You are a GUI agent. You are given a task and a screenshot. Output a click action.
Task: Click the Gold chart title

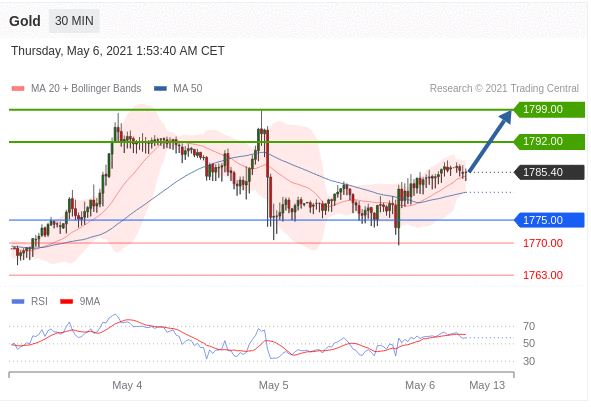click(25, 21)
